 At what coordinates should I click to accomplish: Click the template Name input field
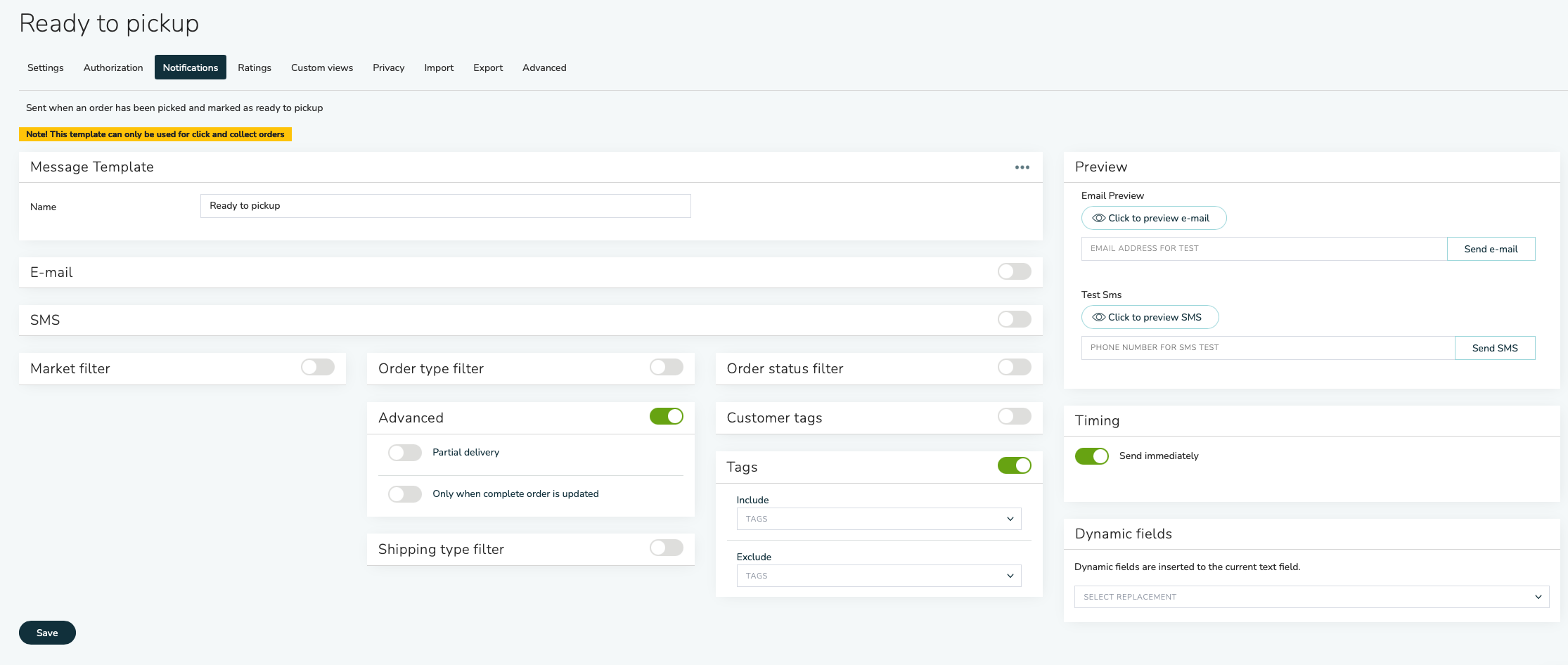[445, 206]
